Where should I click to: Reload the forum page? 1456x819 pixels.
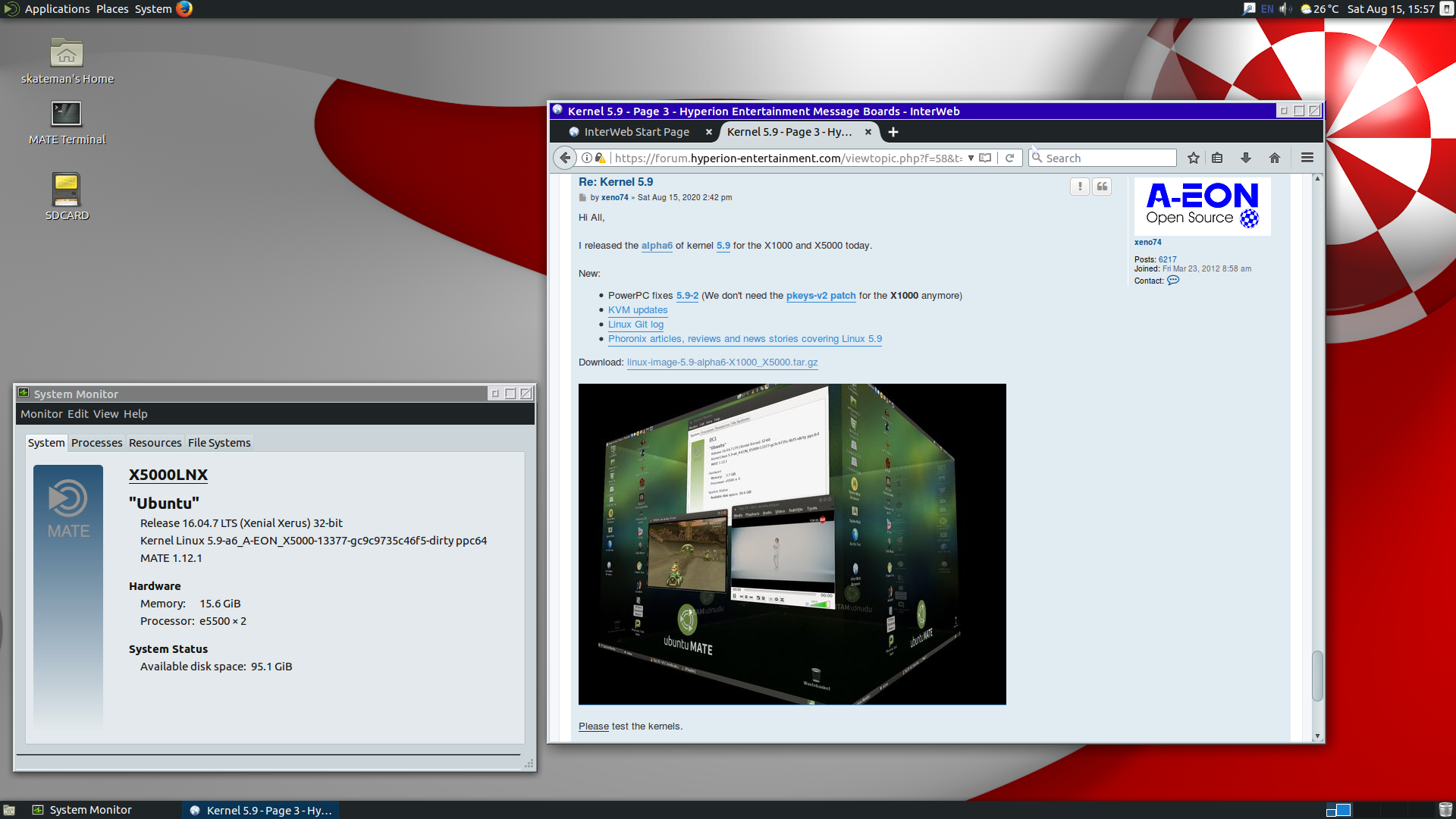click(1009, 158)
